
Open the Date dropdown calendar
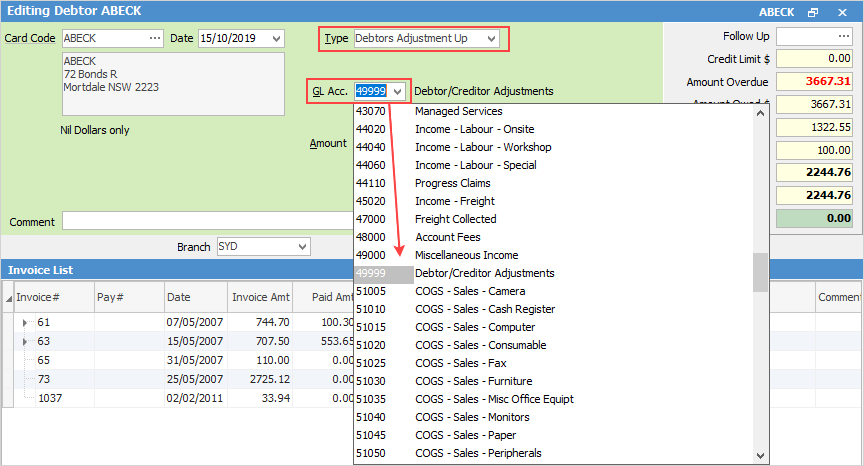coord(276,38)
